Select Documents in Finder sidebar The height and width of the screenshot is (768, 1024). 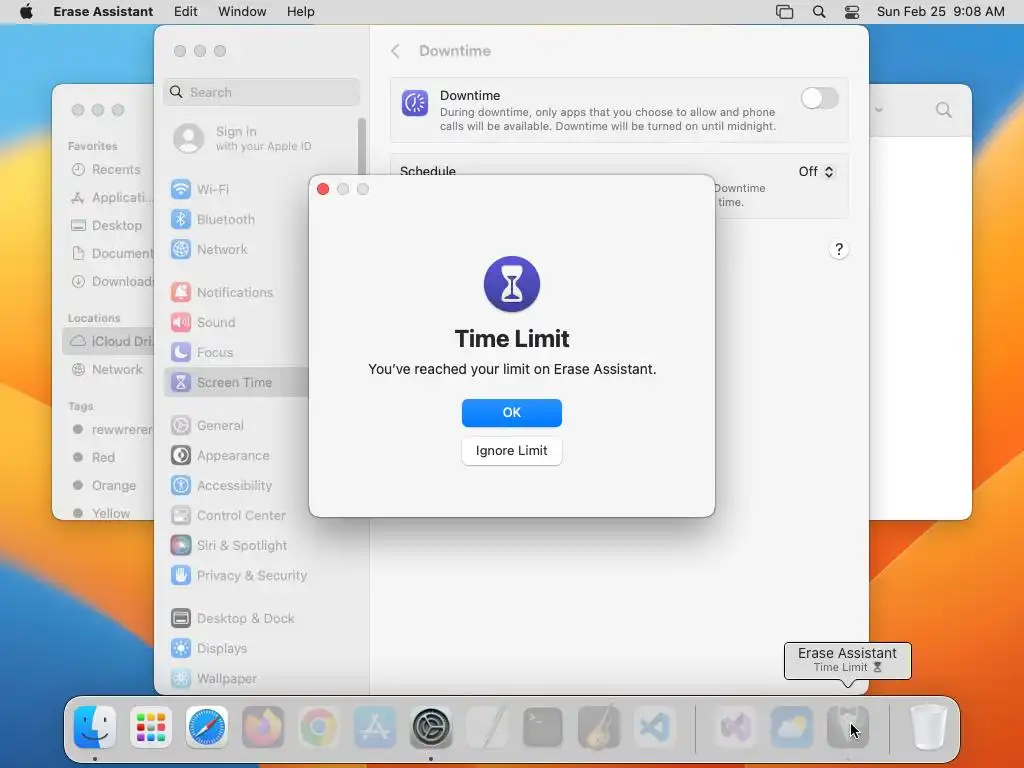point(111,253)
